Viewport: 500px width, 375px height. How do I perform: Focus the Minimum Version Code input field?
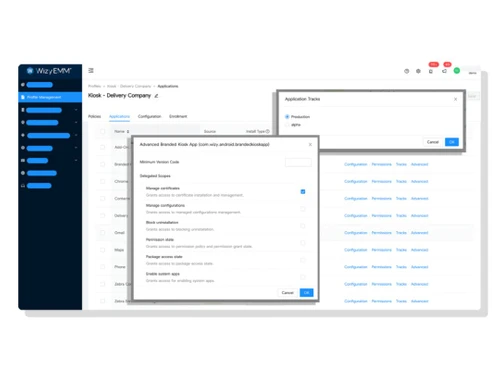[298, 162]
